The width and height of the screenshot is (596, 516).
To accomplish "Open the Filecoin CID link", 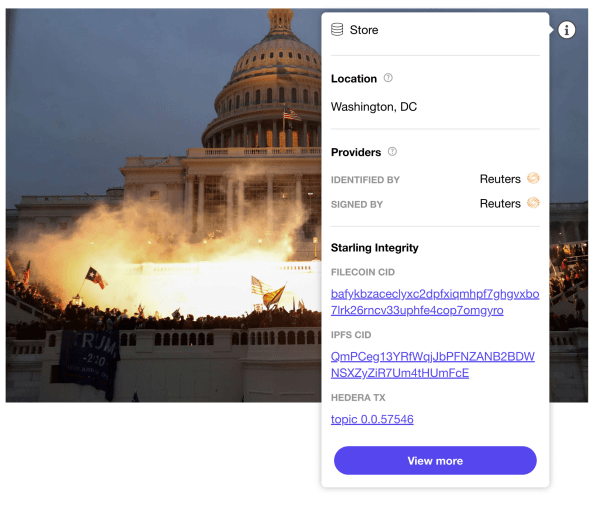I will (435, 302).
